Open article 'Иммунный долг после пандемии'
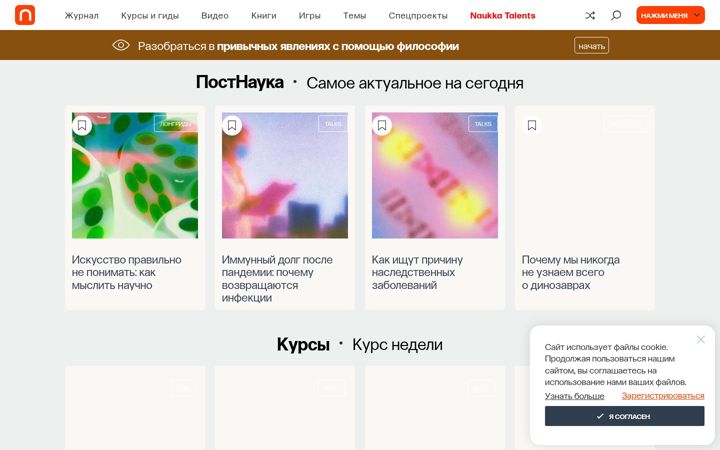720x450 pixels. pyautogui.click(x=277, y=278)
